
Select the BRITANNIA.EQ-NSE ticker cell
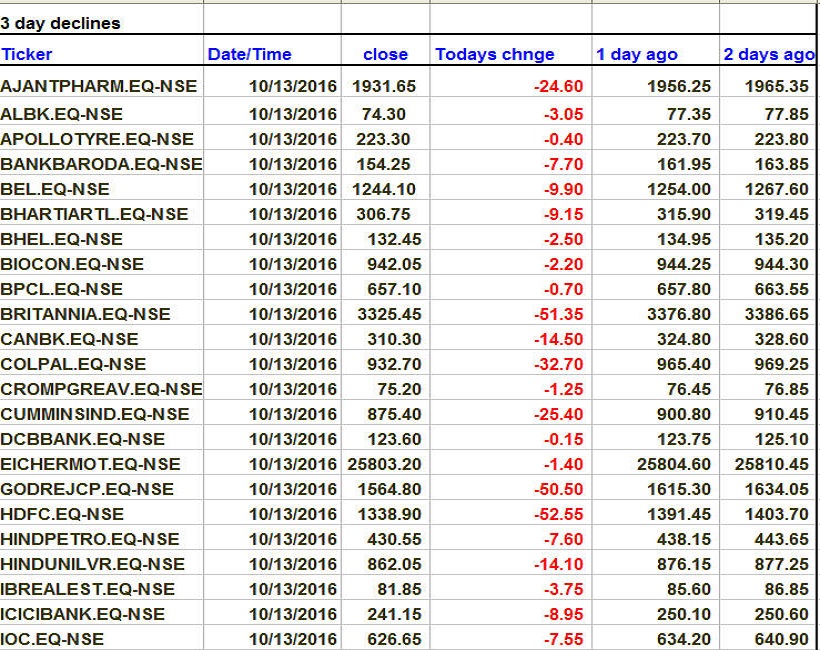[86, 314]
